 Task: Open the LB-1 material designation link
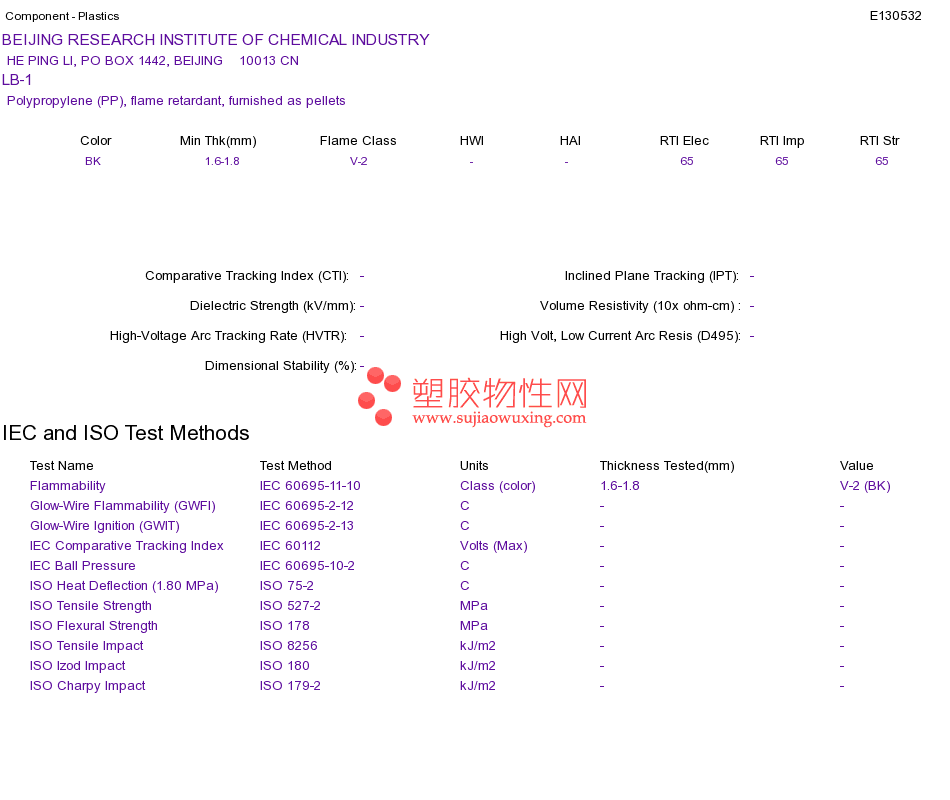coord(17,80)
